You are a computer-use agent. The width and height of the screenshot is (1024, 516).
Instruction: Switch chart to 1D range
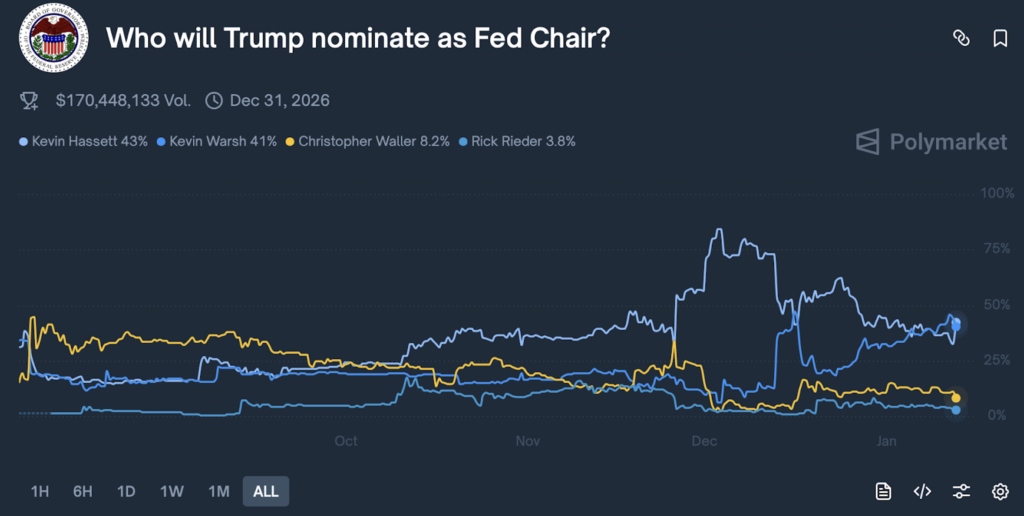click(x=126, y=491)
